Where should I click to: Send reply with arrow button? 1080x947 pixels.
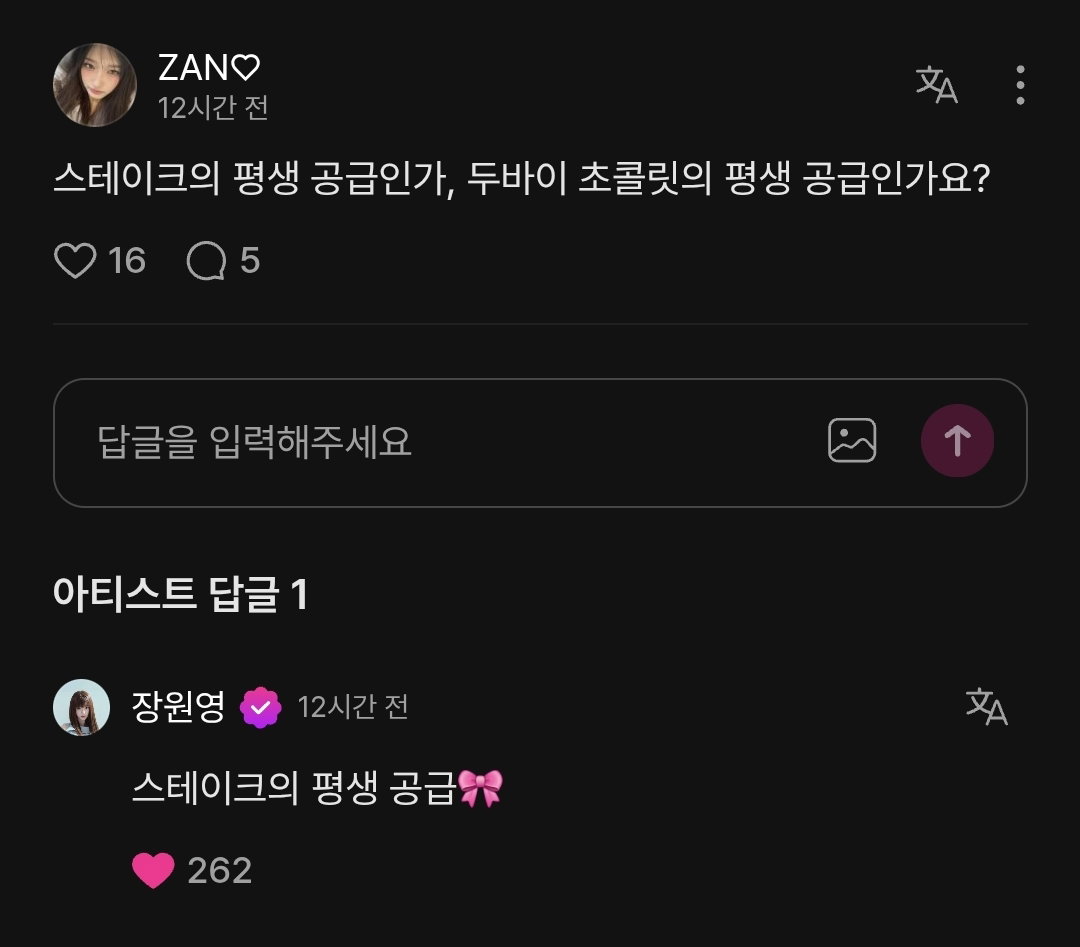click(x=957, y=441)
